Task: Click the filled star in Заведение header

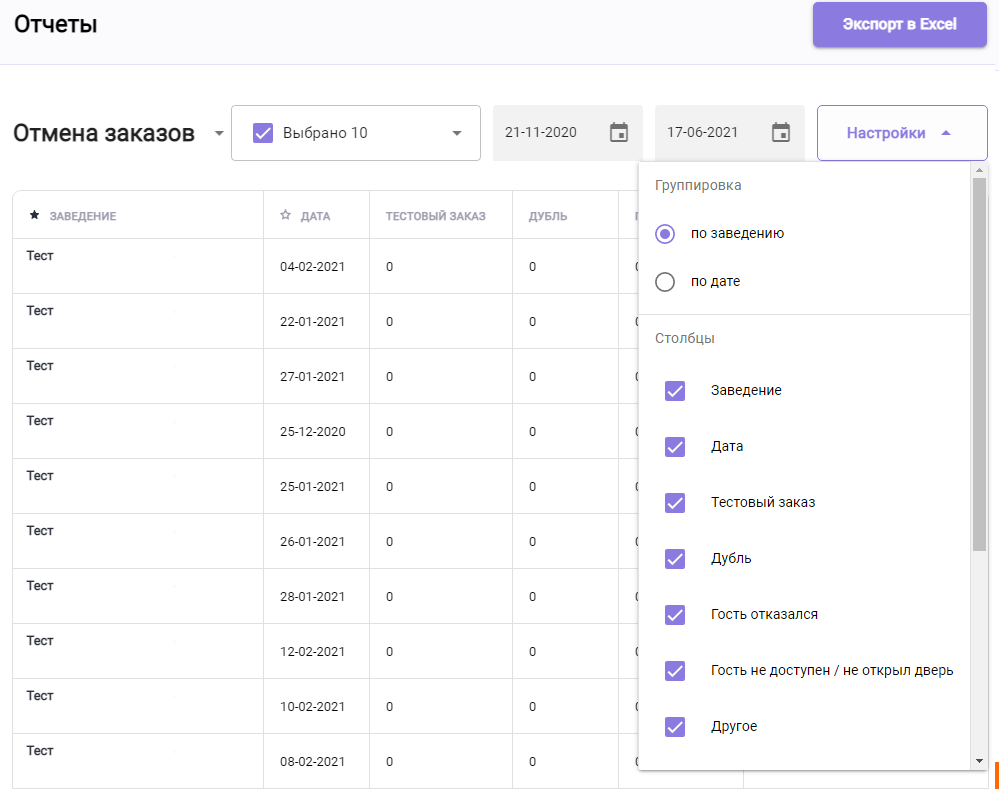Action: [34, 215]
